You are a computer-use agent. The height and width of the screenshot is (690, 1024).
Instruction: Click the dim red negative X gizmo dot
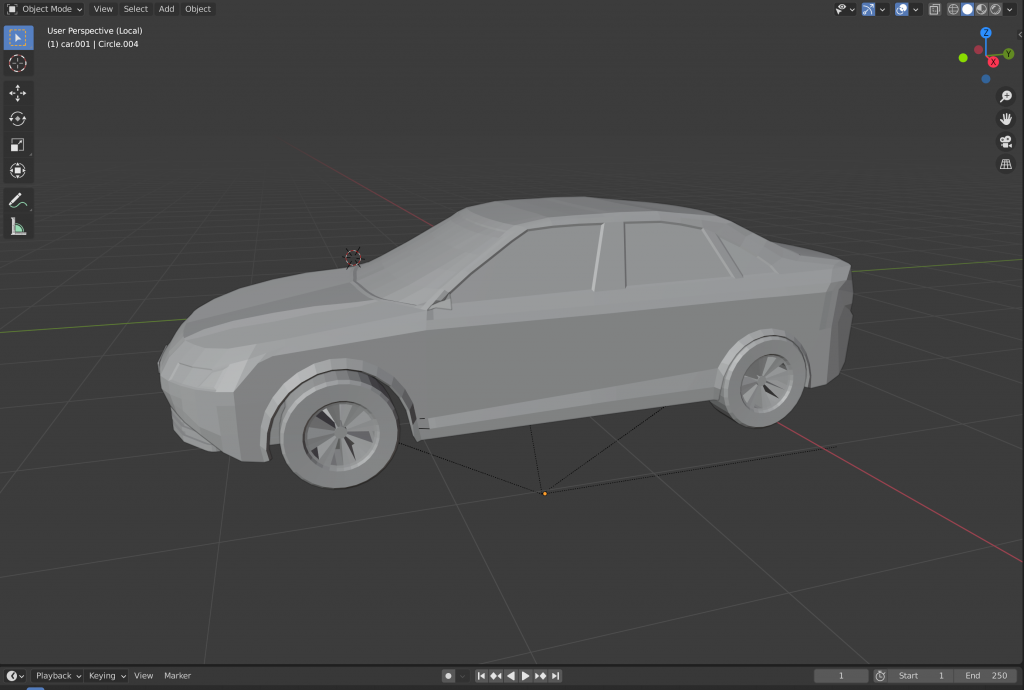(978, 50)
